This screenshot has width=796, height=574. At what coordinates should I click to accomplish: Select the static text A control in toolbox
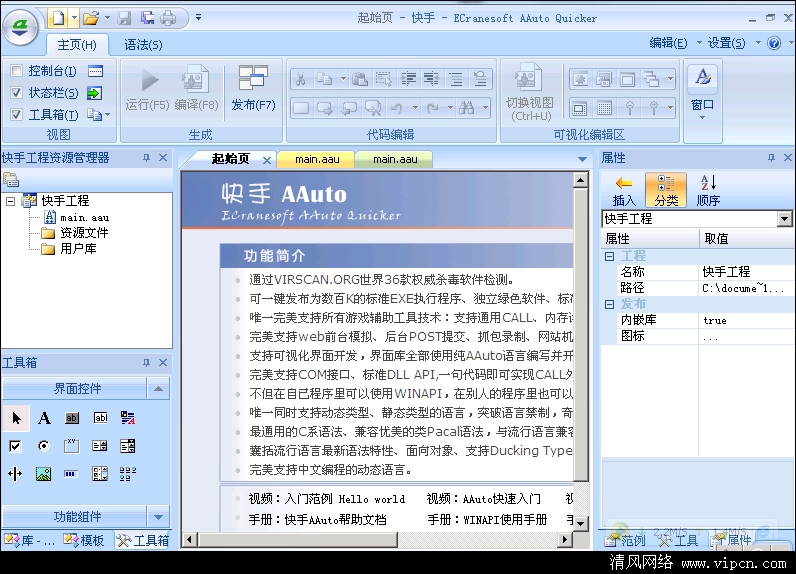(x=44, y=418)
